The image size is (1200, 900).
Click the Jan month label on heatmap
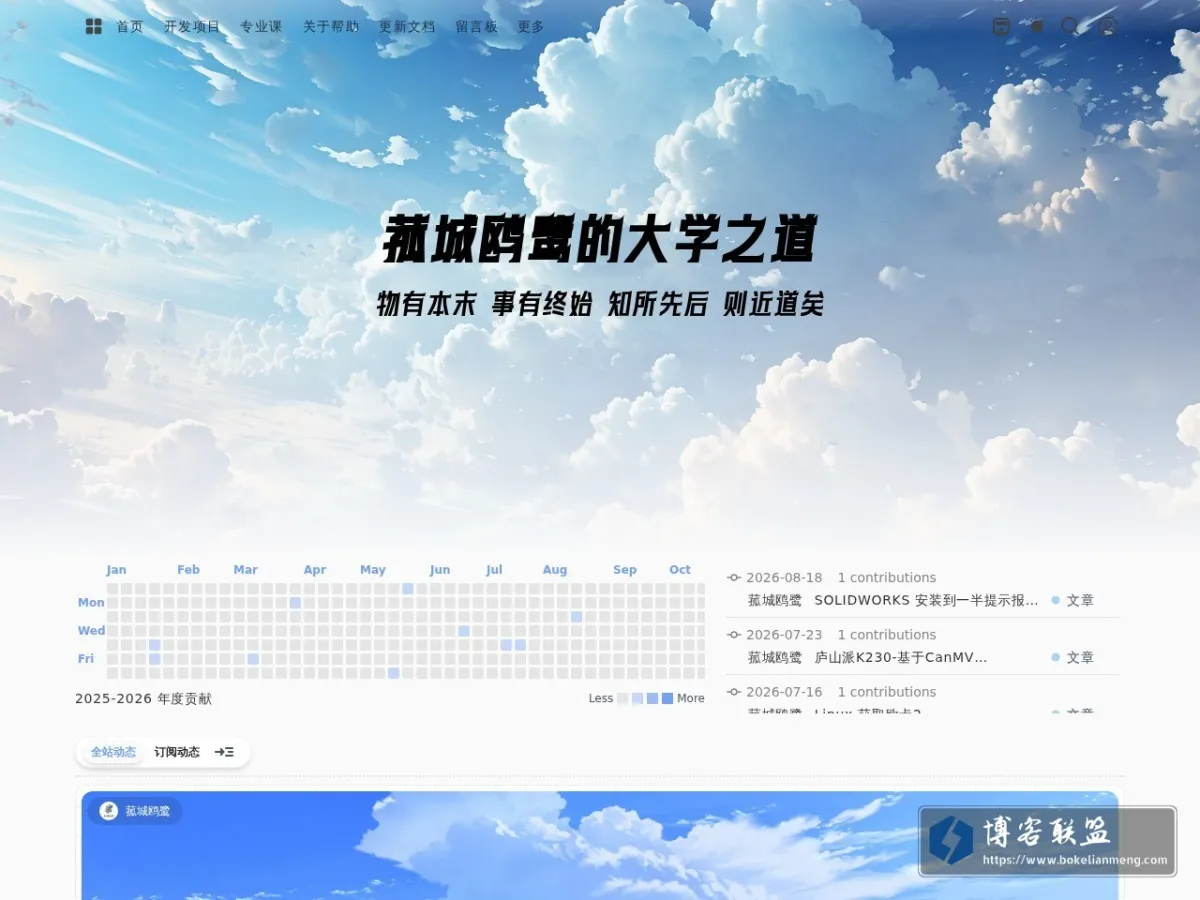(x=116, y=570)
